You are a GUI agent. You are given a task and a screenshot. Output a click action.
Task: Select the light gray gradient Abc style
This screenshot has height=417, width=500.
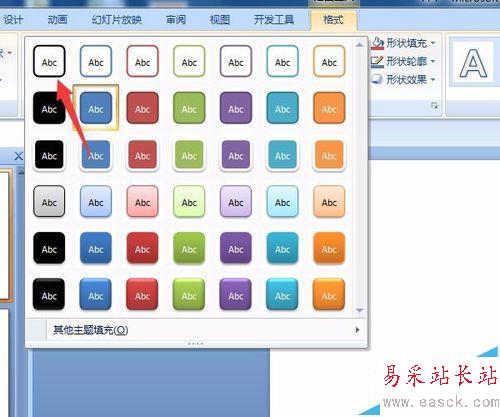49,201
